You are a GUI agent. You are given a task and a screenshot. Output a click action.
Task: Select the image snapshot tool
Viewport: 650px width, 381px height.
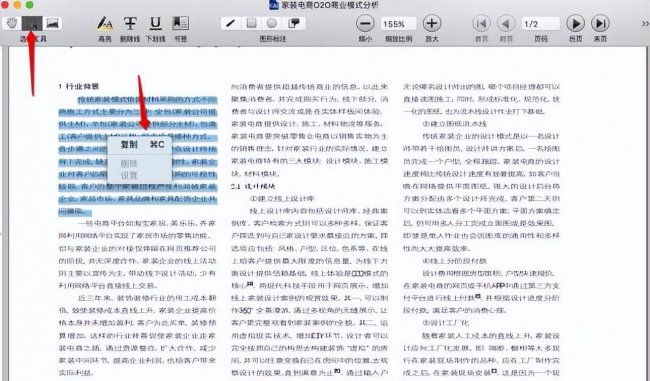pyautogui.click(x=52, y=23)
